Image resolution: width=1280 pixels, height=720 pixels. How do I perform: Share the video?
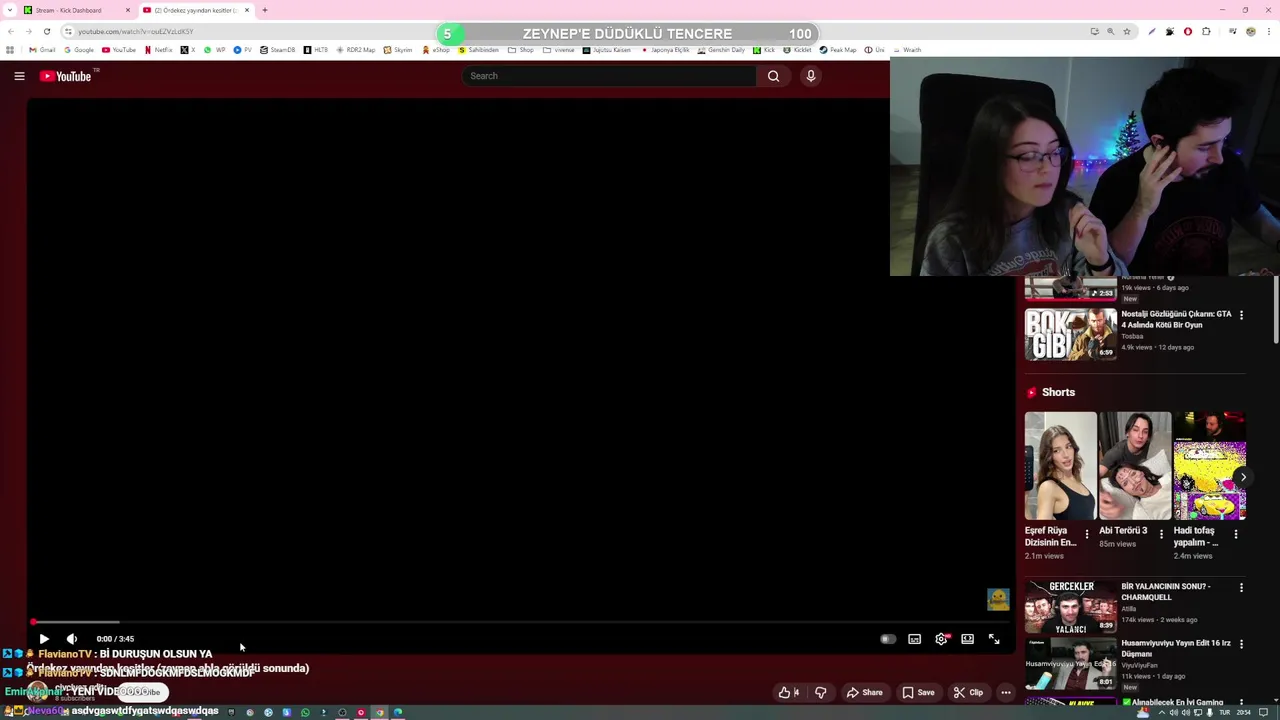864,692
